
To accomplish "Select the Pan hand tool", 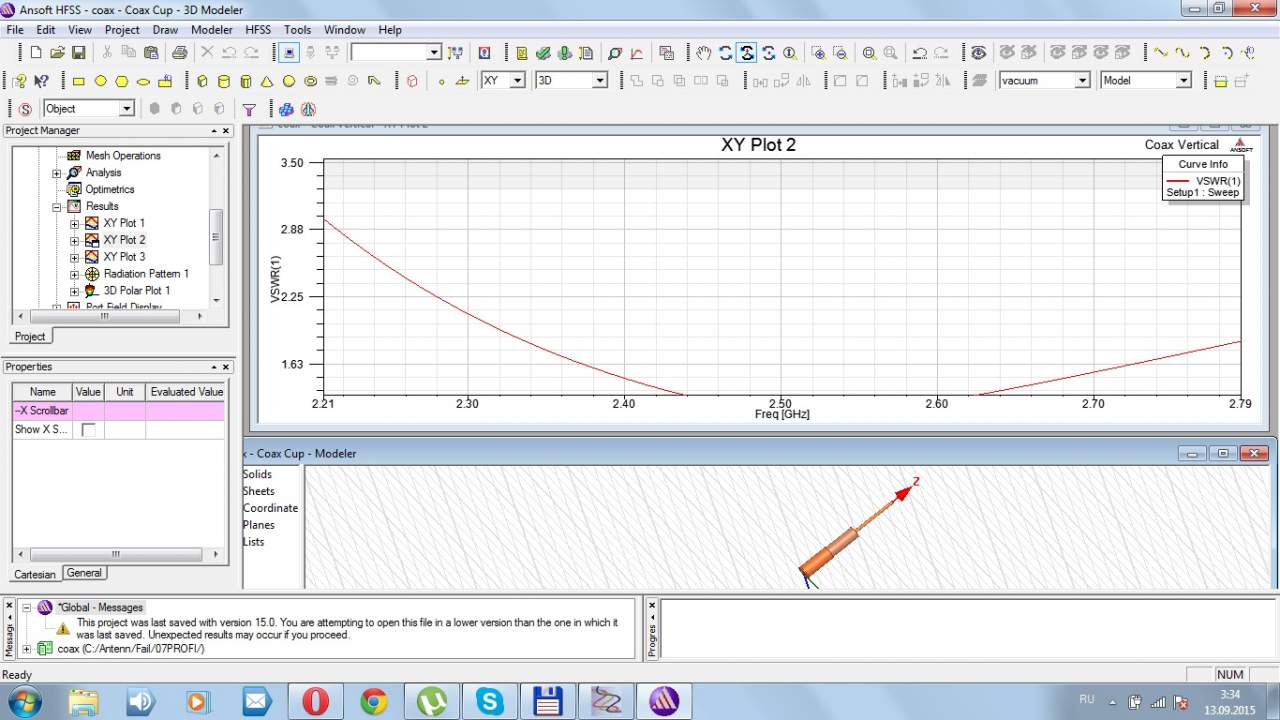I will [x=704, y=53].
